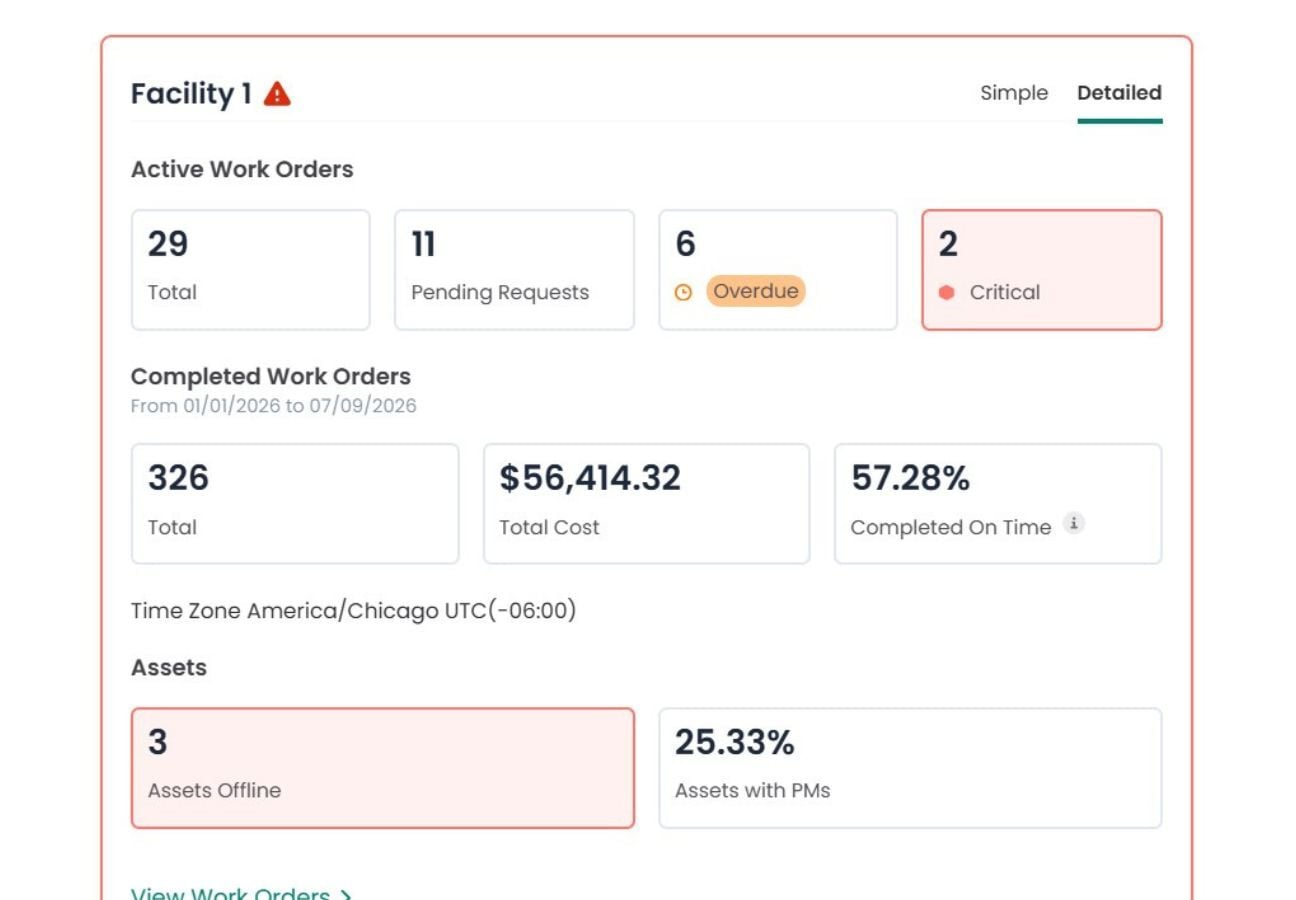
Task: Click the Facility 1 heading
Action: point(191,94)
